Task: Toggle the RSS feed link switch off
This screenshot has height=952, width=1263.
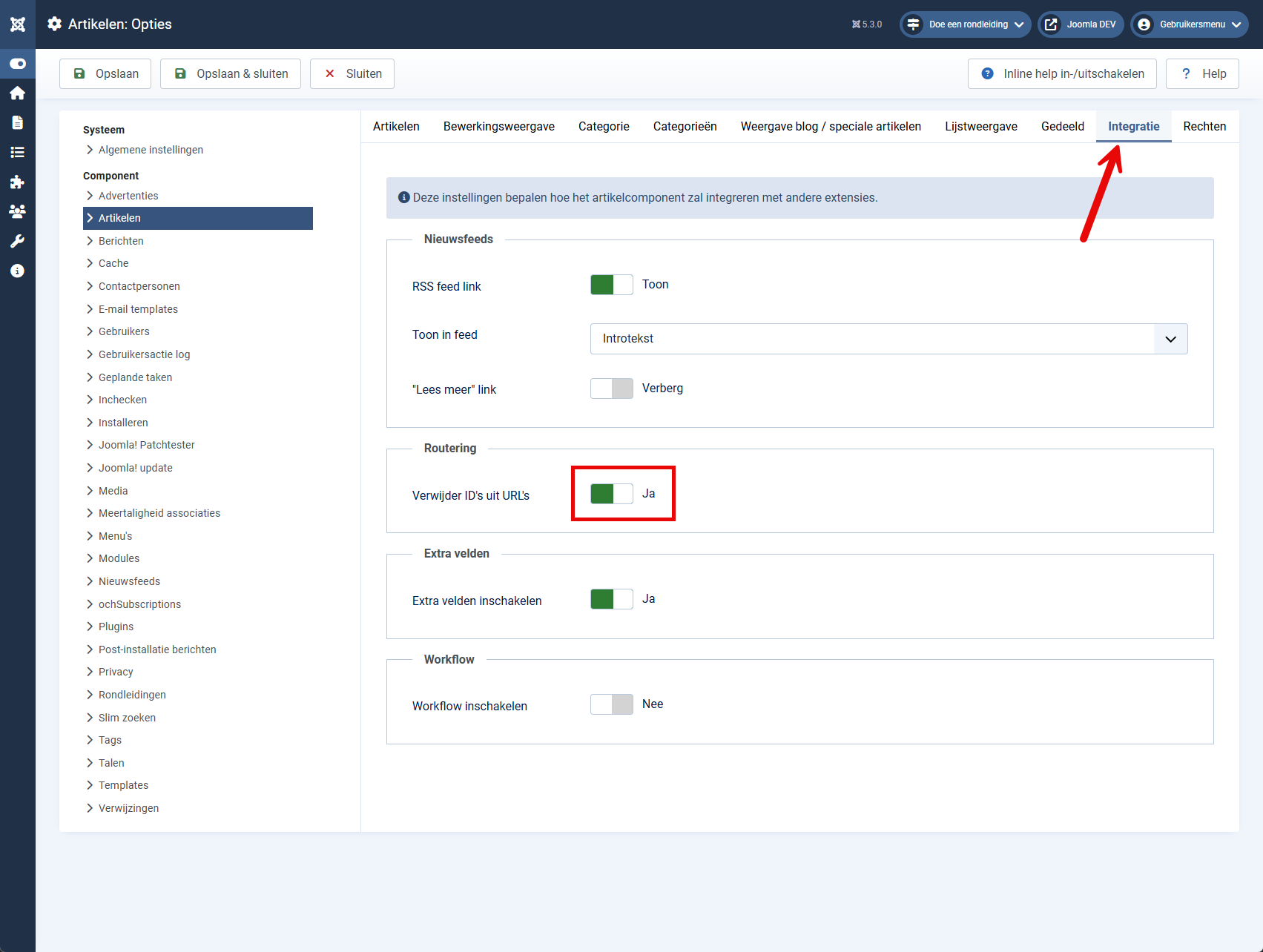Action: click(x=611, y=284)
